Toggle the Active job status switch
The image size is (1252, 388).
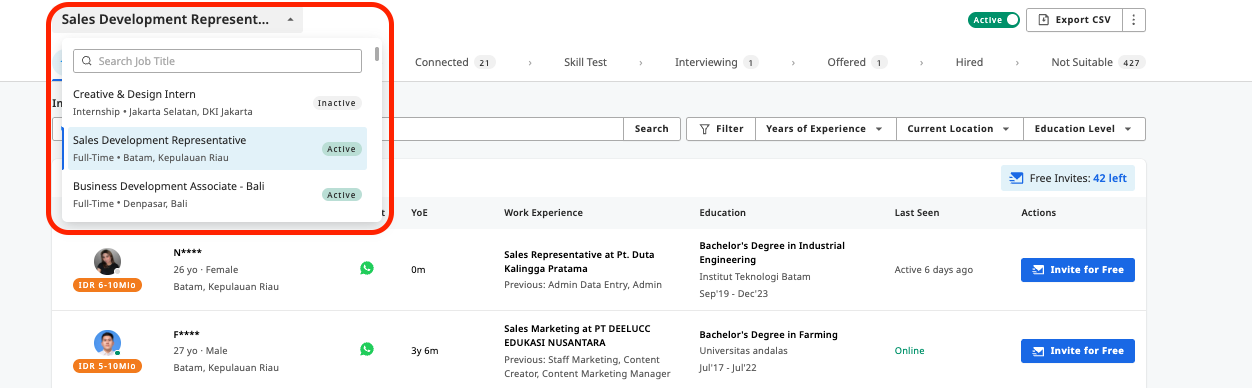993,20
